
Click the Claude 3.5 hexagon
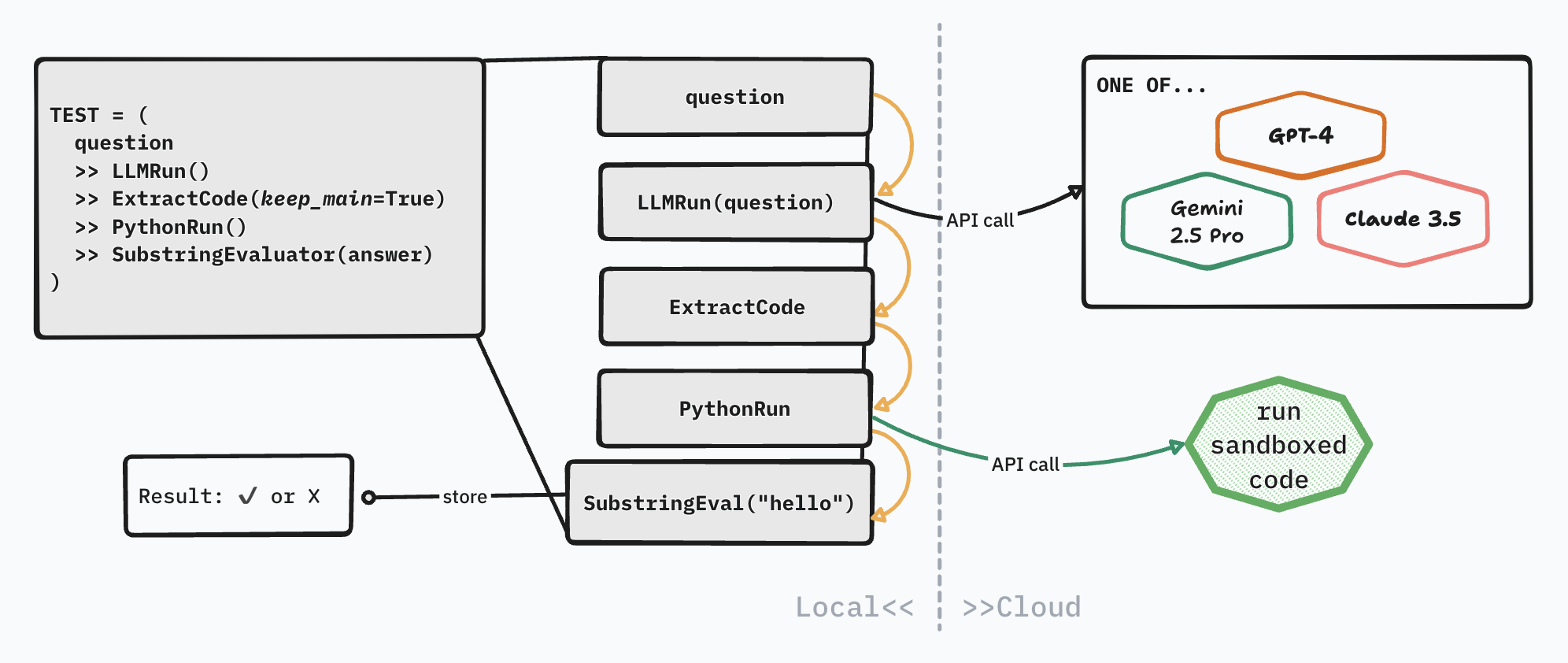1403,218
